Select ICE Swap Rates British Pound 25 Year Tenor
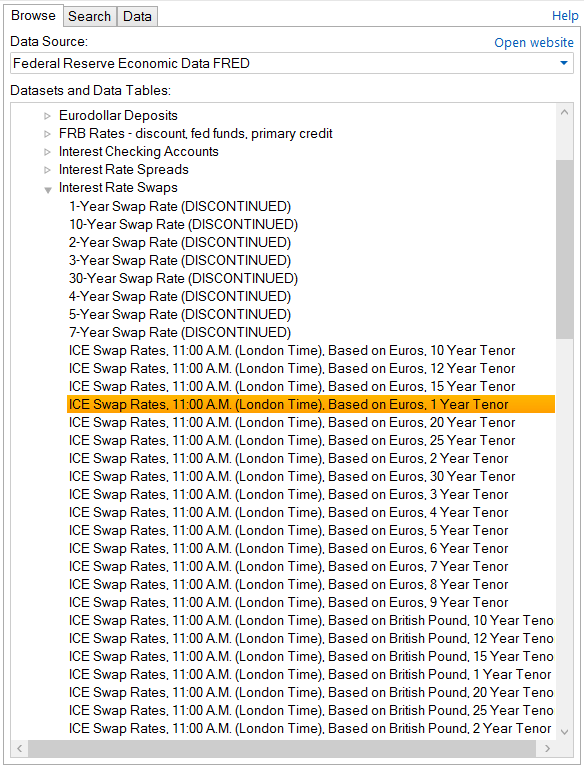 point(311,711)
